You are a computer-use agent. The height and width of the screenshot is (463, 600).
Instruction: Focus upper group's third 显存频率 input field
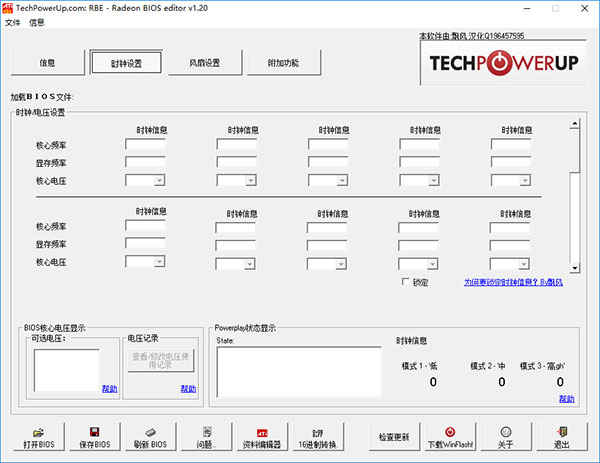[x=328, y=162]
